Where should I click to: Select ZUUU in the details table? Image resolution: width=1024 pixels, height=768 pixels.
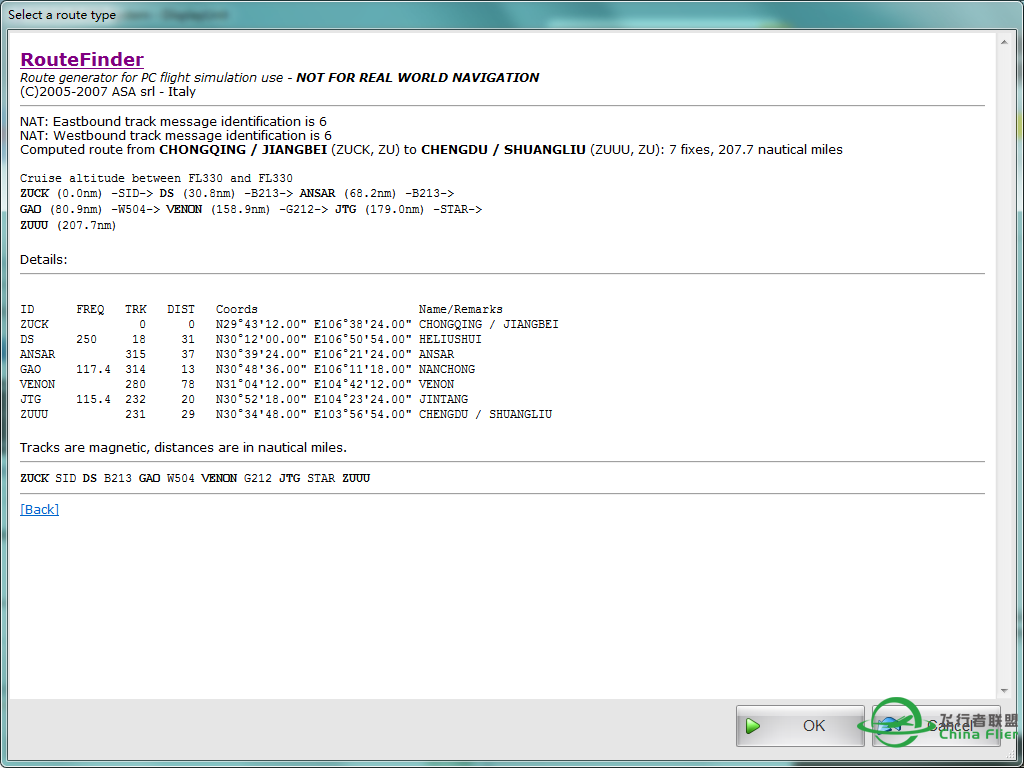[x=33, y=414]
